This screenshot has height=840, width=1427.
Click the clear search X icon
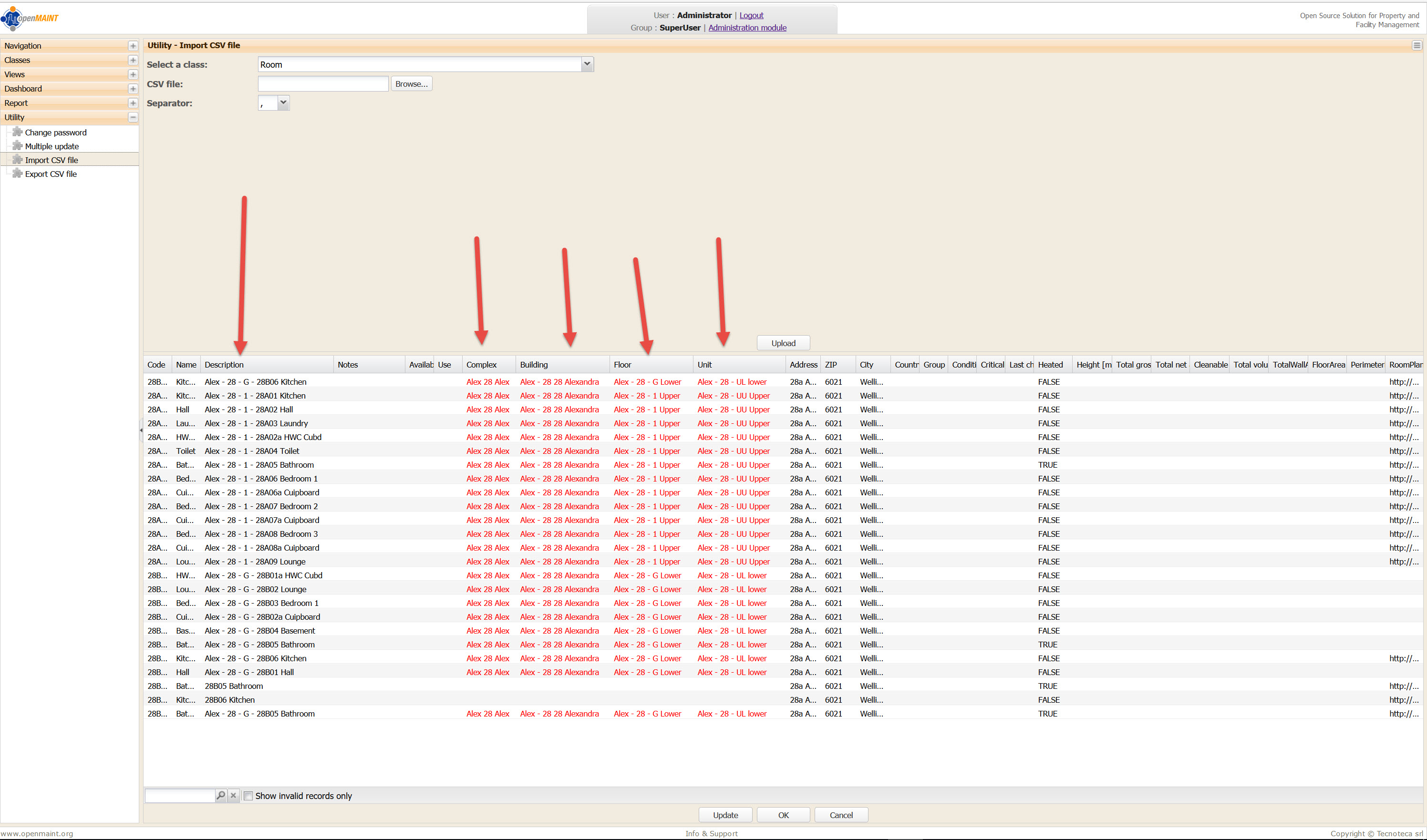coord(233,795)
